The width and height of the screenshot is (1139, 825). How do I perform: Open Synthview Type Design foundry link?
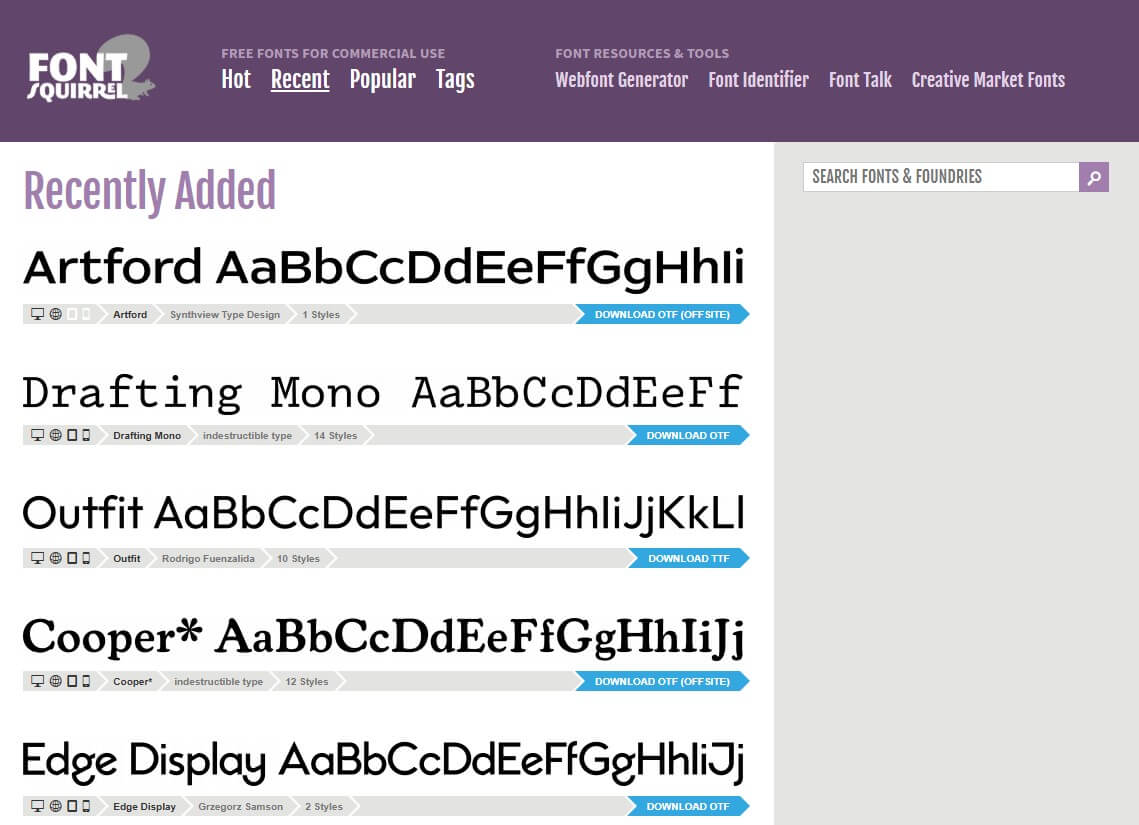click(224, 314)
